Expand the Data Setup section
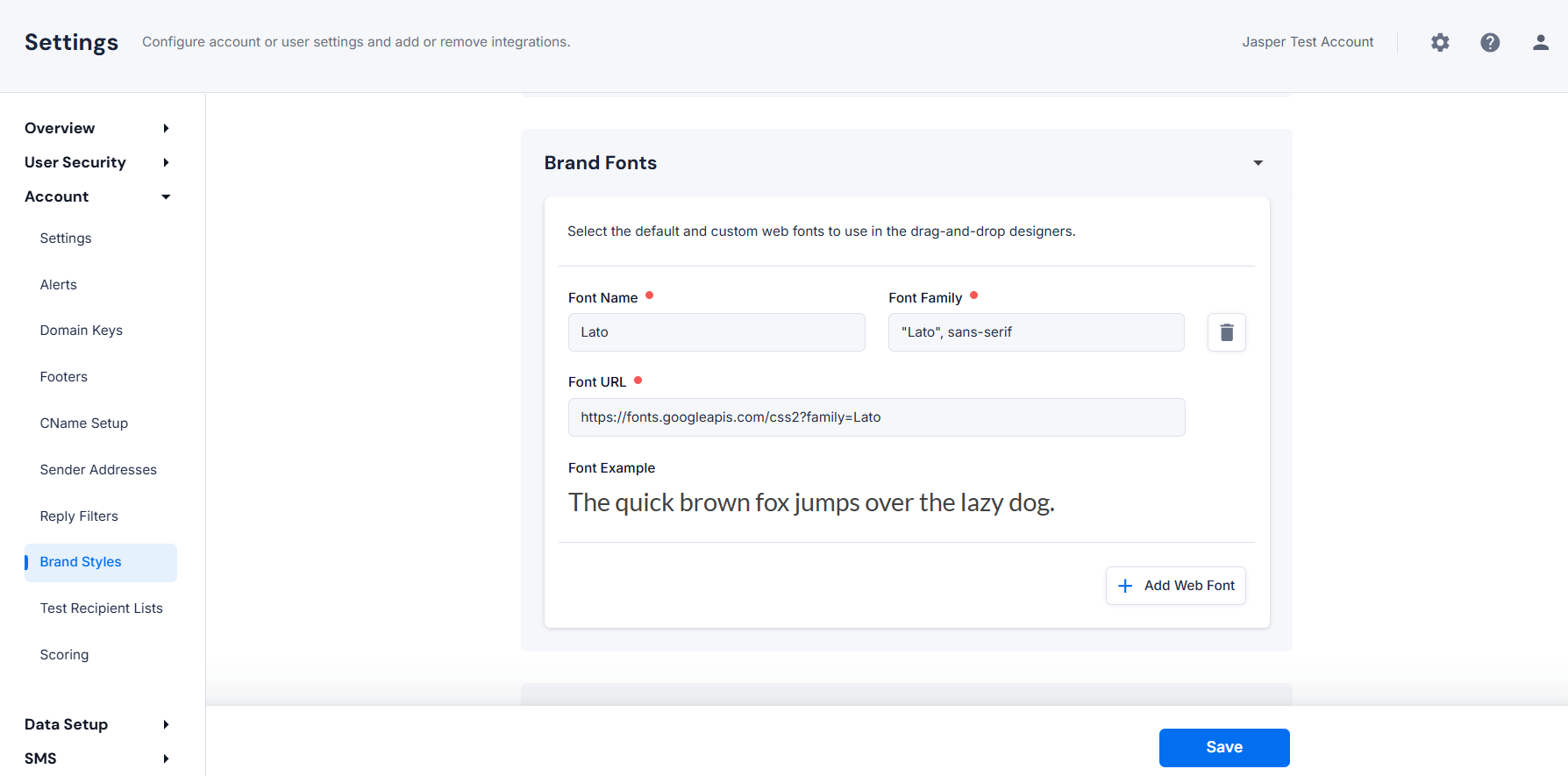1568x776 pixels. (x=166, y=724)
